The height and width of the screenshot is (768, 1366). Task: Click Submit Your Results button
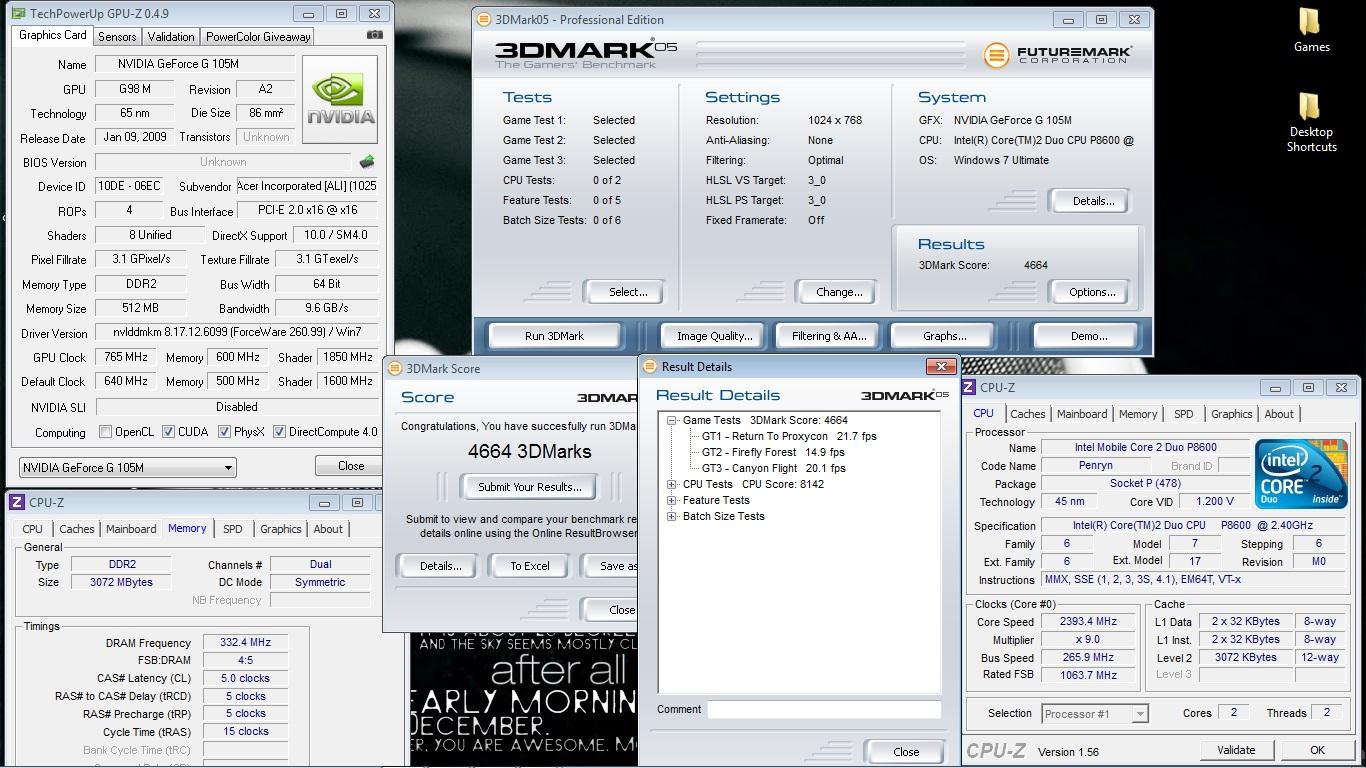[x=529, y=487]
